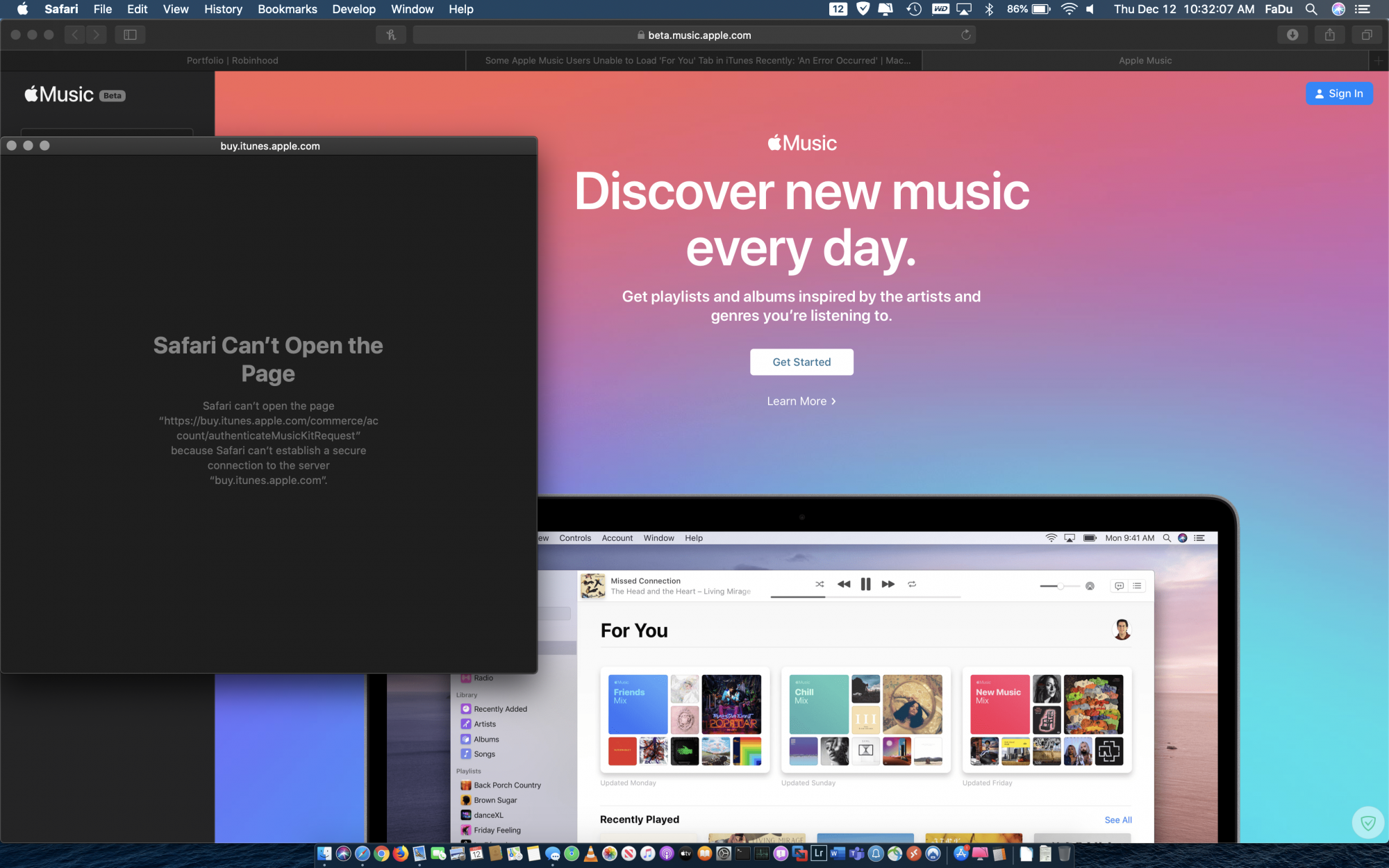Open the Time Machine menu bar icon
Screen dimensions: 1389x868
pos(914,9)
